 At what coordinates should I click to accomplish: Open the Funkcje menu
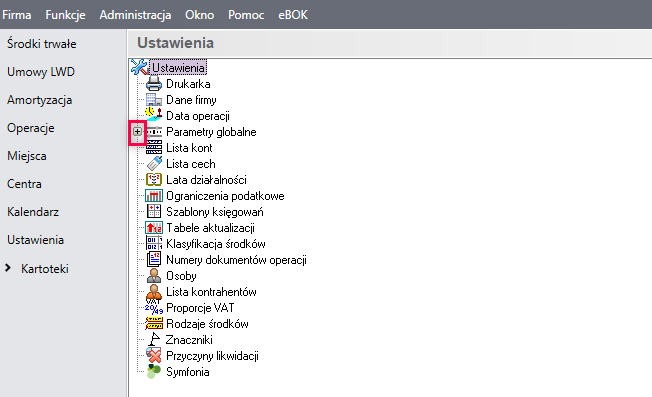pyautogui.click(x=65, y=15)
